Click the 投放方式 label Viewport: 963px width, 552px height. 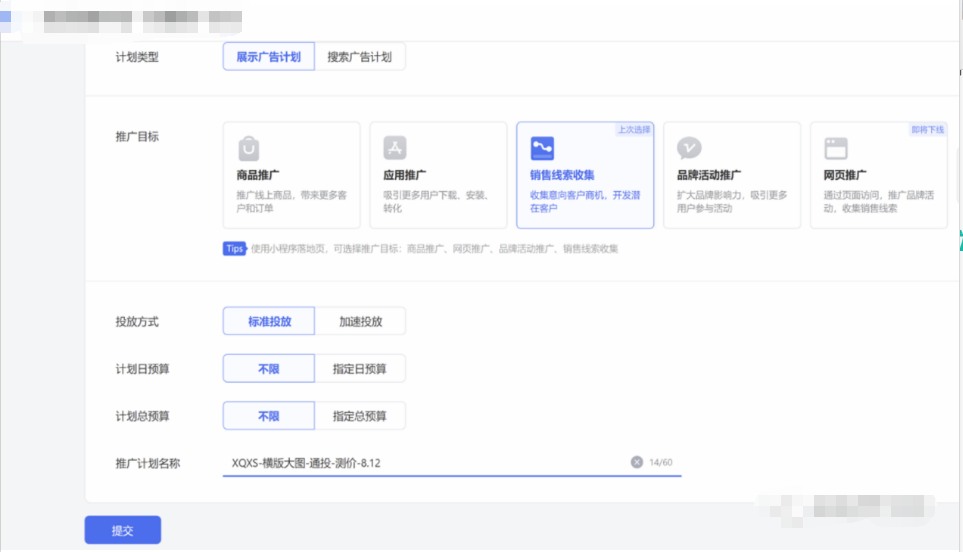pyautogui.click(x=137, y=321)
